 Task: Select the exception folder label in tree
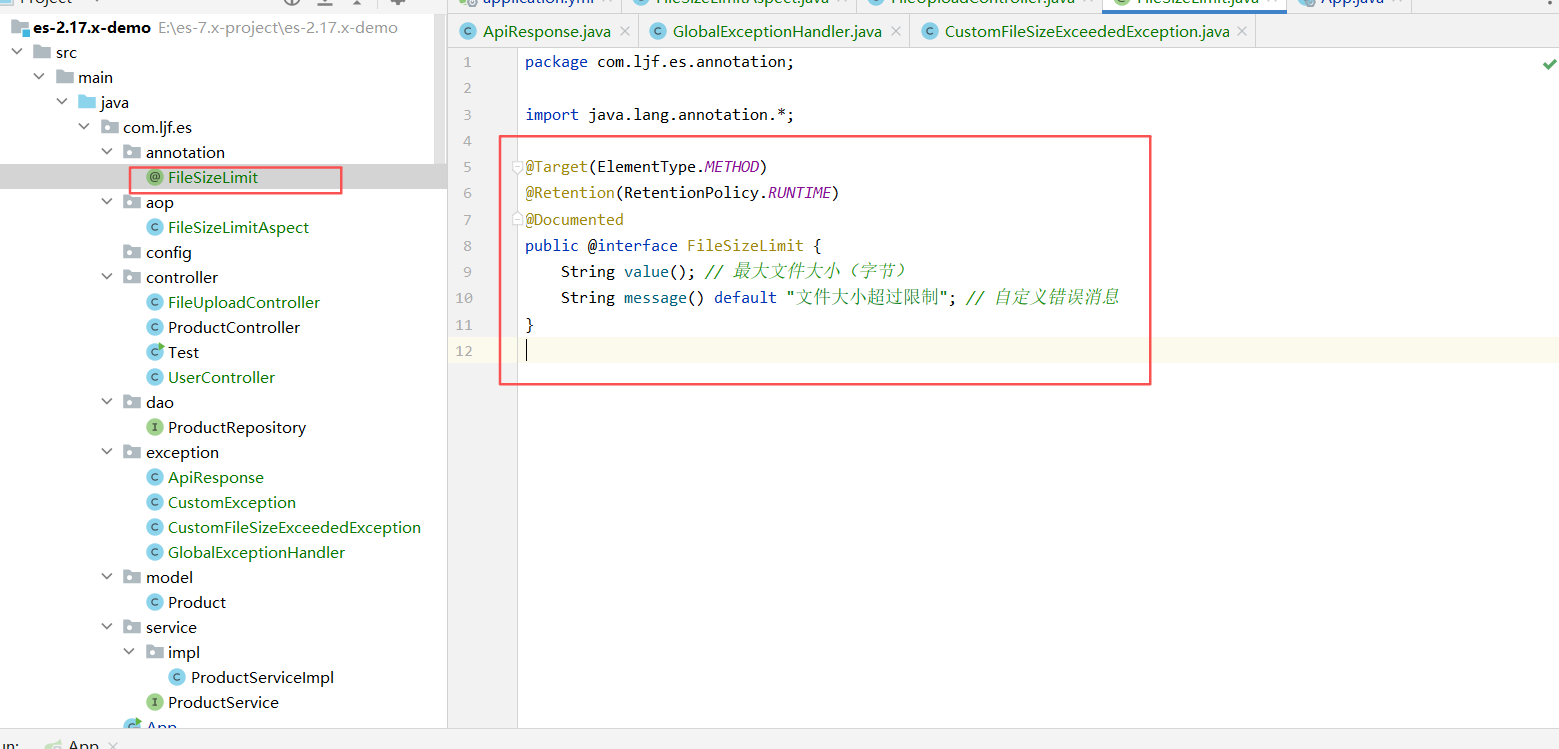[x=182, y=452]
